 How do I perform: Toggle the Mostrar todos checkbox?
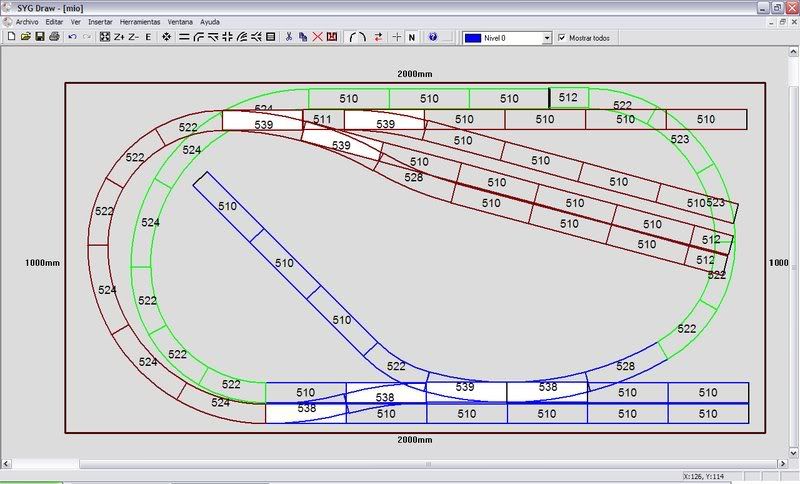click(x=562, y=38)
